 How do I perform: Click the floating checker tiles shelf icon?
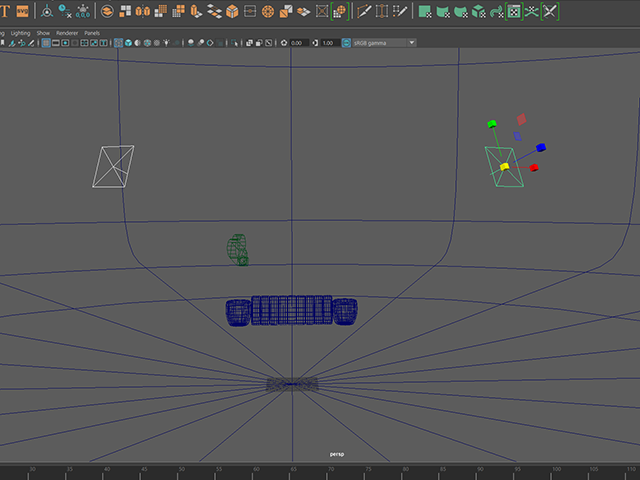214,11
